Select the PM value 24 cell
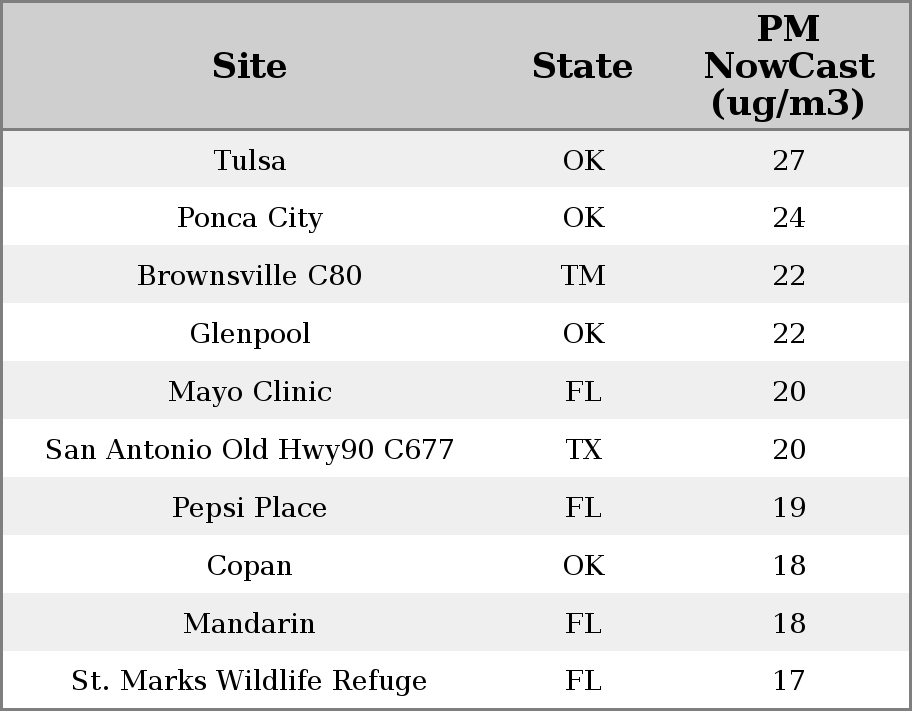 (788, 218)
